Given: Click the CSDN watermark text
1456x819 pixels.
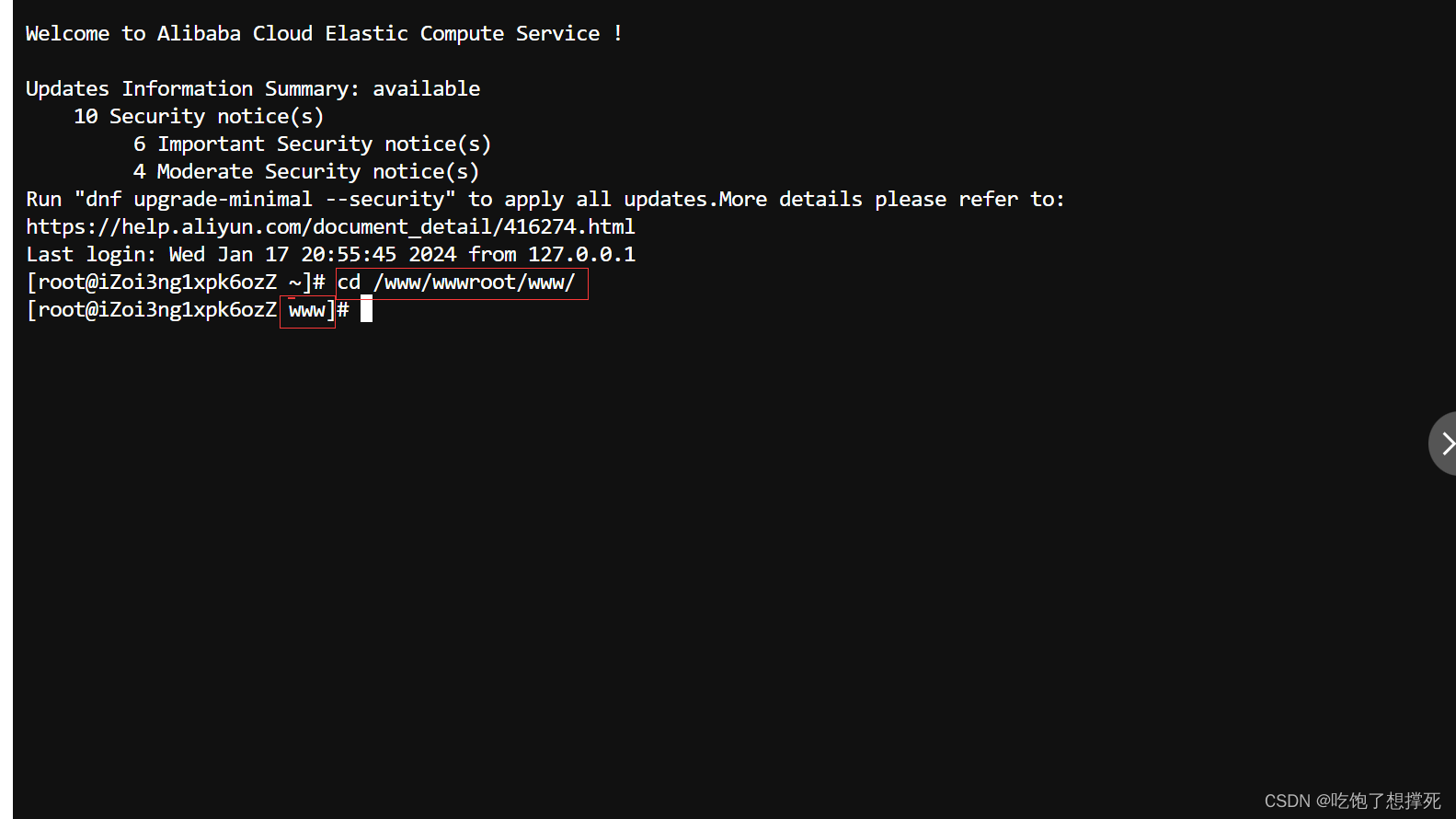Looking at the screenshot, I should [1351, 801].
